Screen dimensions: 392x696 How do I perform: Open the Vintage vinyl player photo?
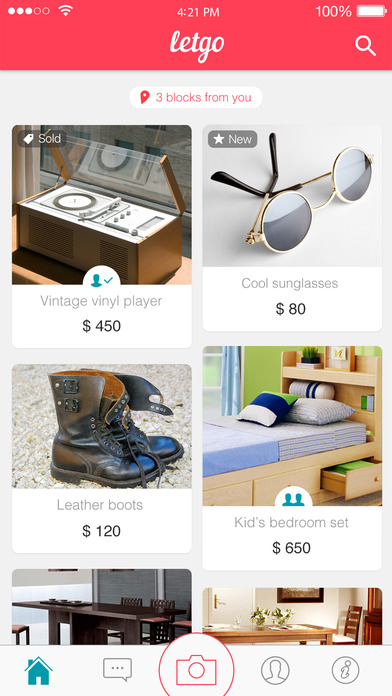point(102,205)
